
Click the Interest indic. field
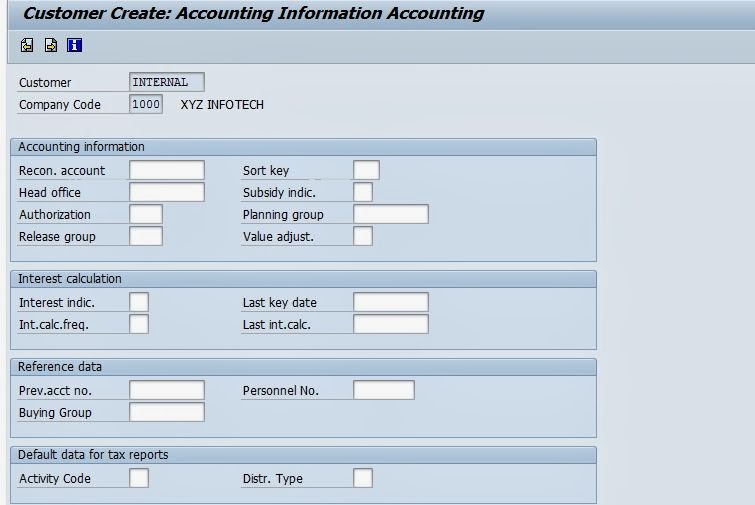(139, 302)
